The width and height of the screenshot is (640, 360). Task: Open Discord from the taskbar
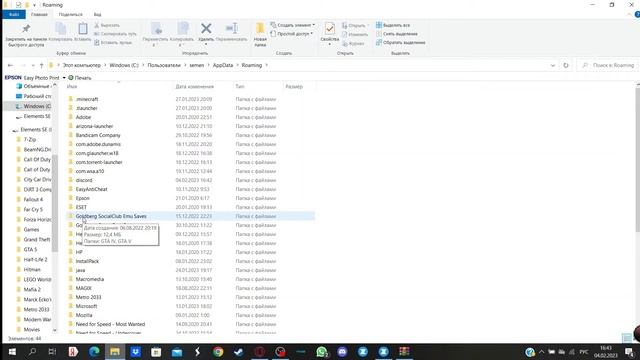point(342,352)
